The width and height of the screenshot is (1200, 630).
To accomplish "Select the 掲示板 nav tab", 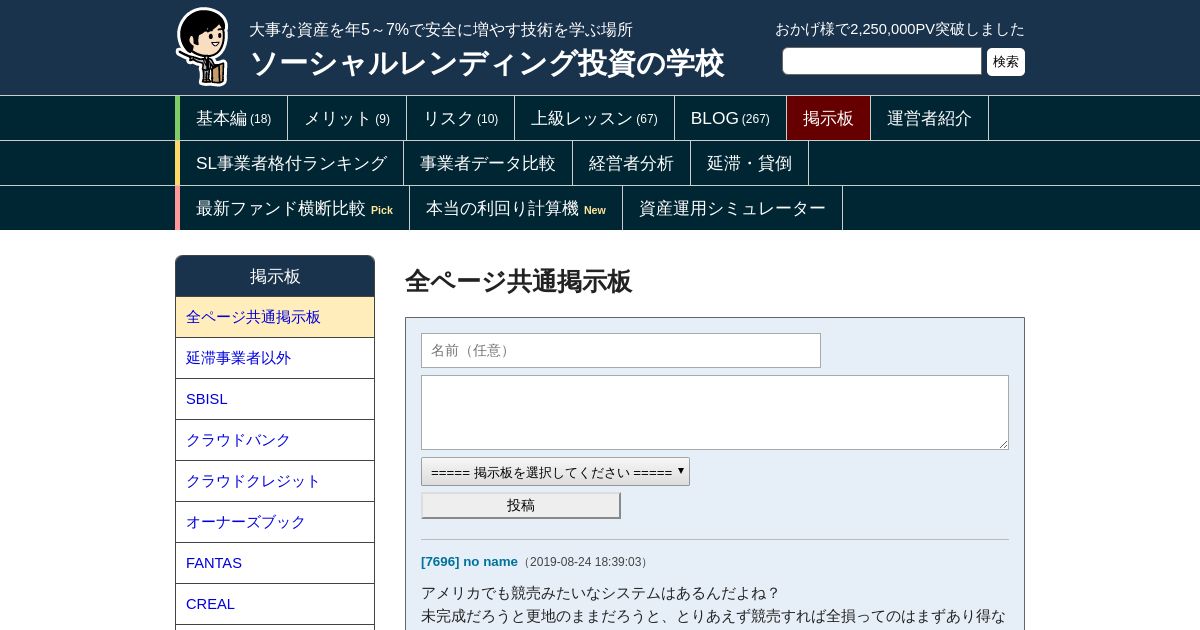I will tap(828, 118).
